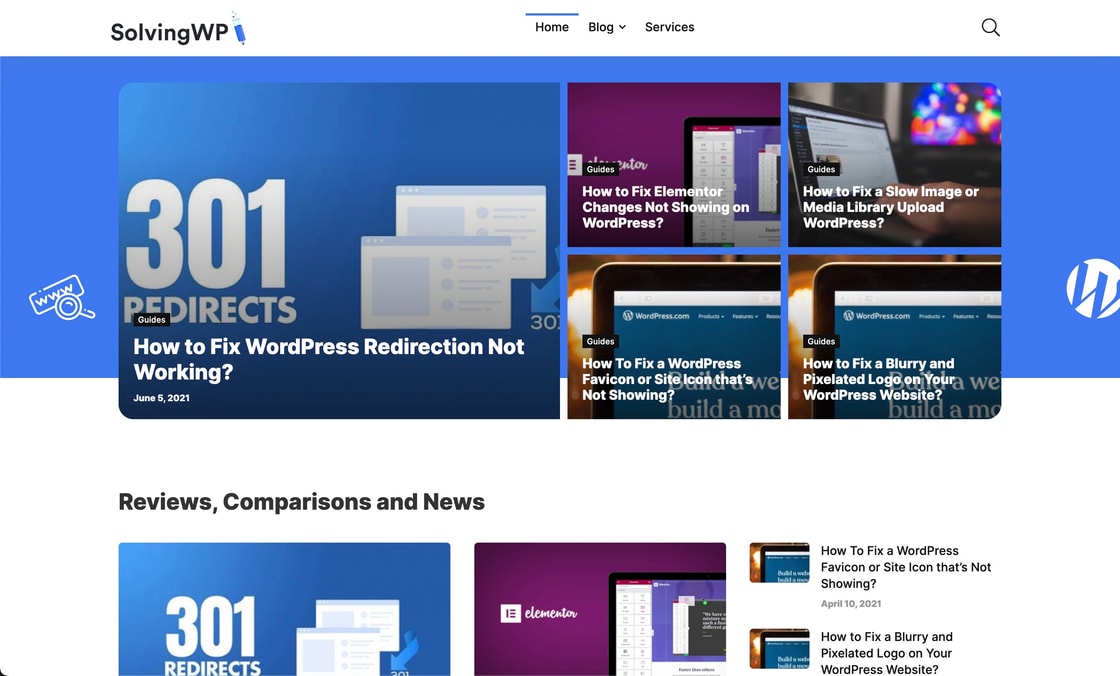The width and height of the screenshot is (1120, 676).
Task: Click the Guides tag on the Redirection post
Action: tap(151, 319)
